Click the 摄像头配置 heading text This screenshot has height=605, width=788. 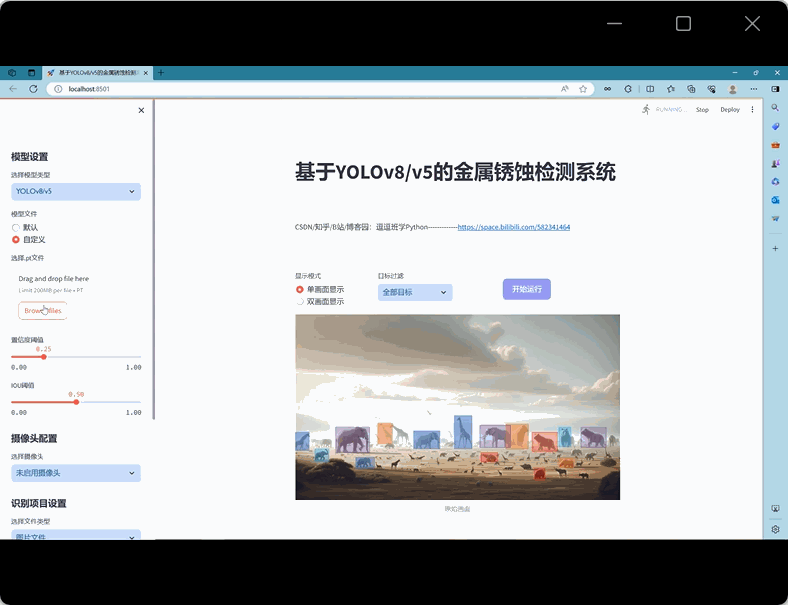click(34, 438)
